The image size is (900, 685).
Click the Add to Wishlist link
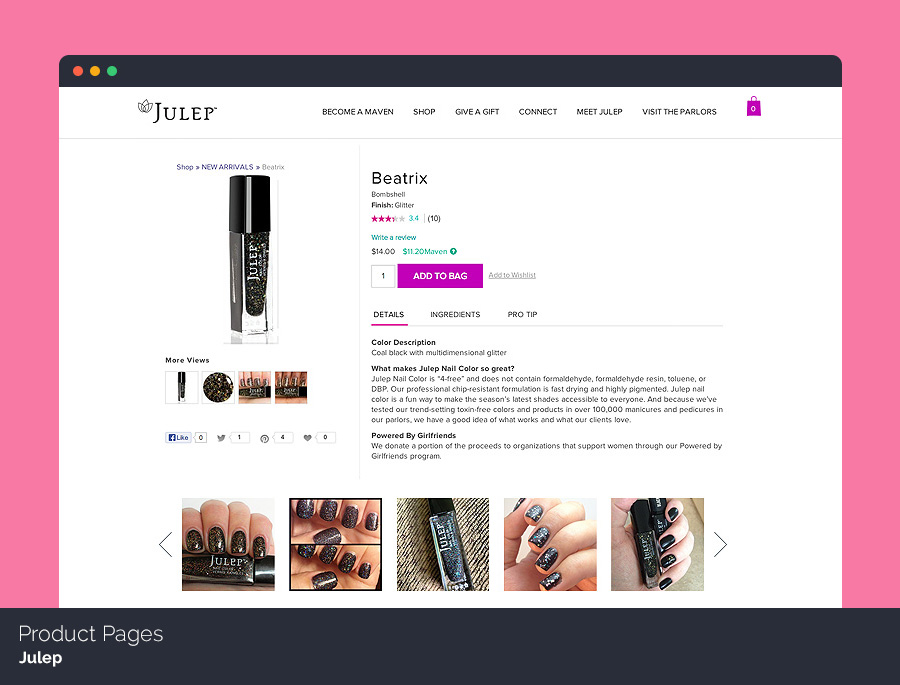512,276
